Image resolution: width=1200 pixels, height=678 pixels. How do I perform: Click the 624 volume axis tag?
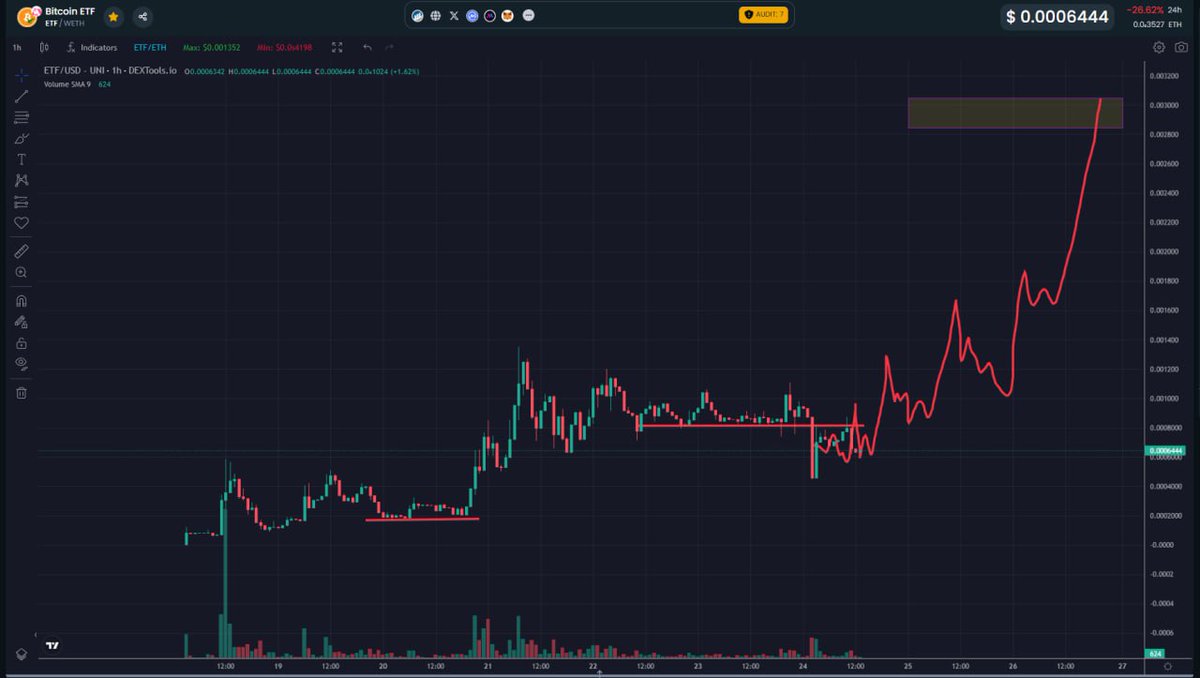point(1156,653)
